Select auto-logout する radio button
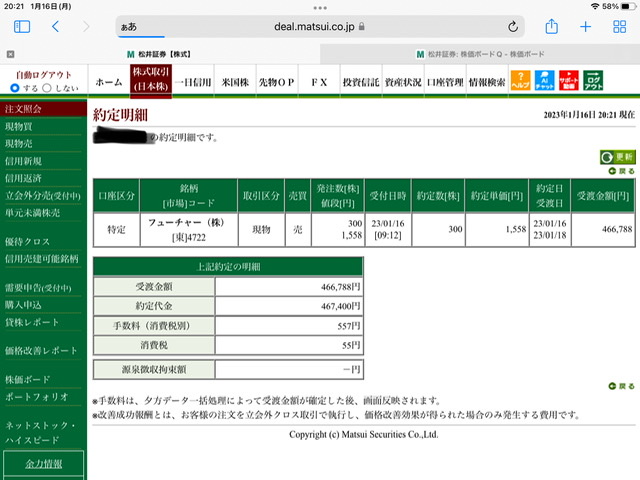This screenshot has width=640, height=480. click(x=15, y=88)
